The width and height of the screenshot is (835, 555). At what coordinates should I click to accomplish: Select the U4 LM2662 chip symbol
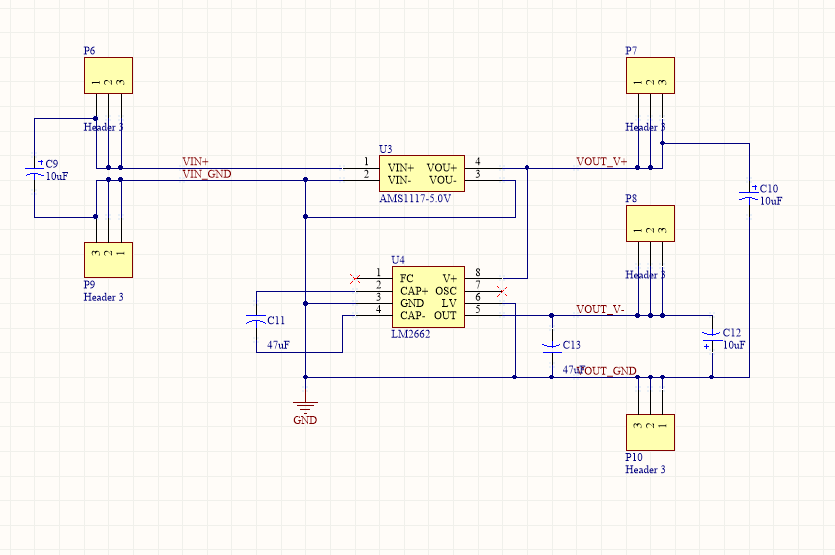pyautogui.click(x=428, y=297)
